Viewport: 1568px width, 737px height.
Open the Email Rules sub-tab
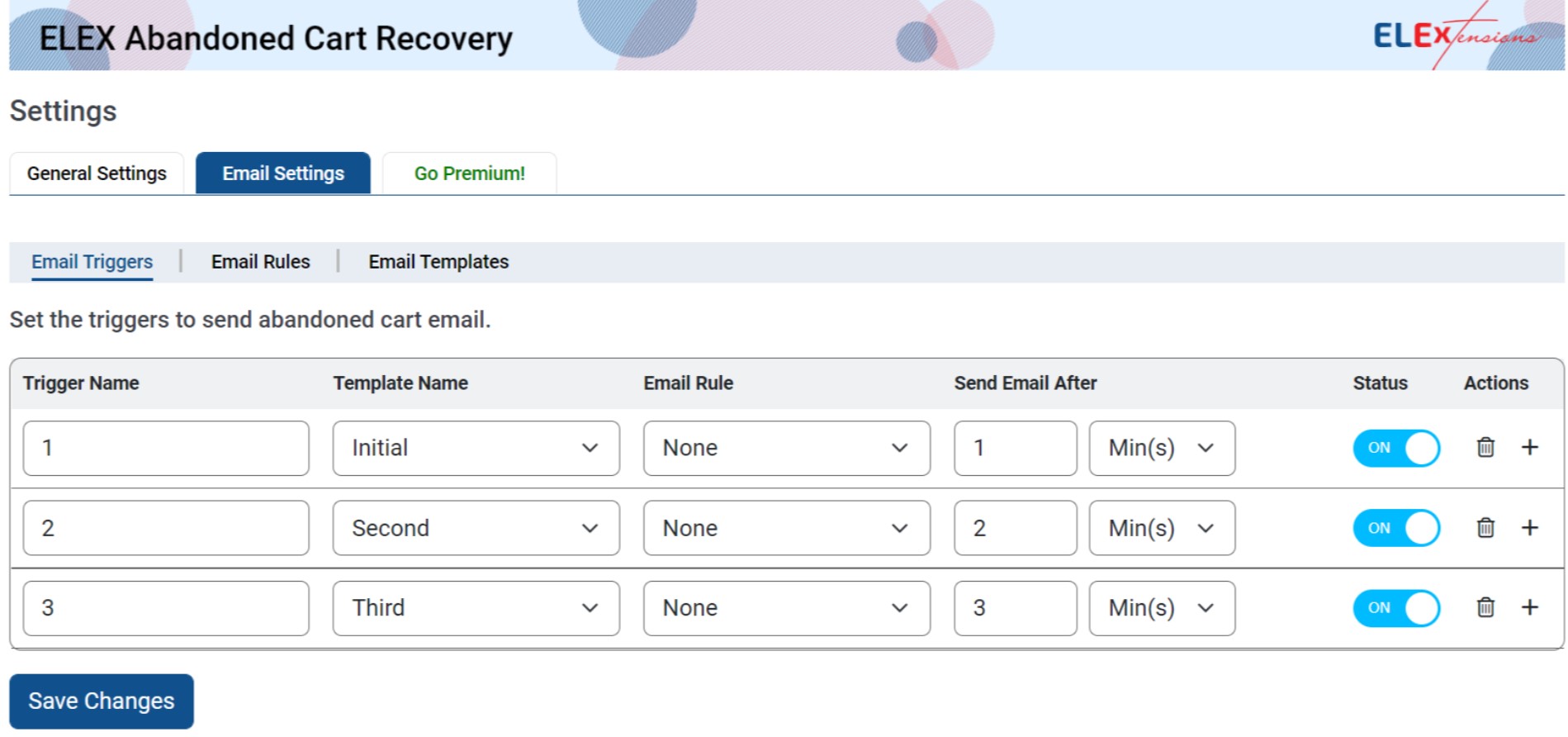click(x=260, y=262)
